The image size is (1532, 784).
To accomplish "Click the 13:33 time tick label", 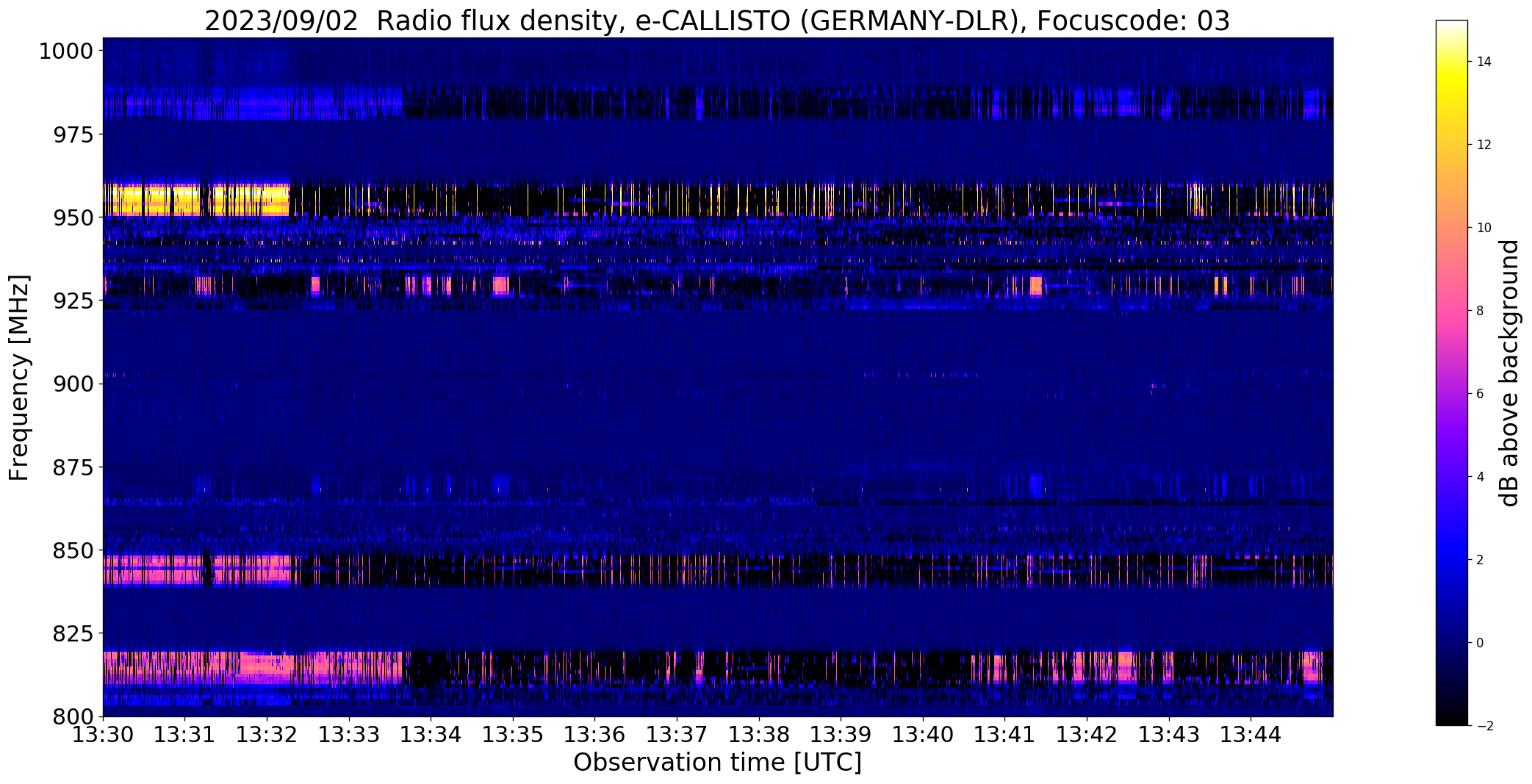I will [x=349, y=735].
